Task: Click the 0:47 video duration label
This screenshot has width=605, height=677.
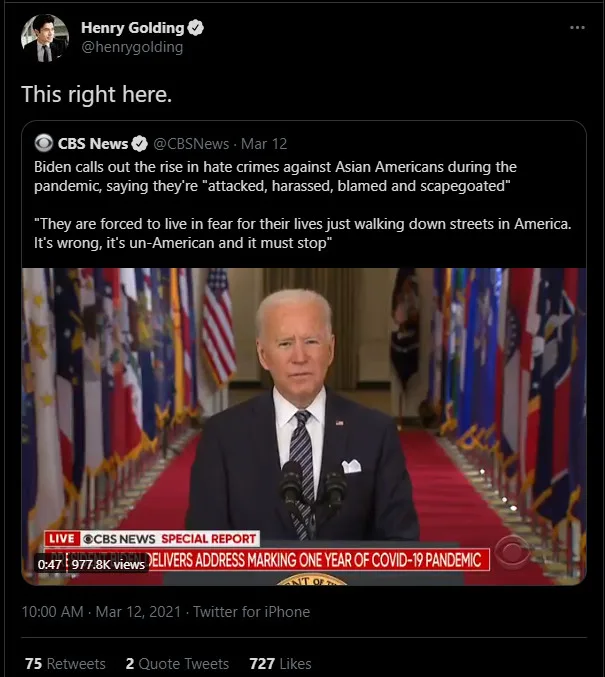Action: click(49, 564)
